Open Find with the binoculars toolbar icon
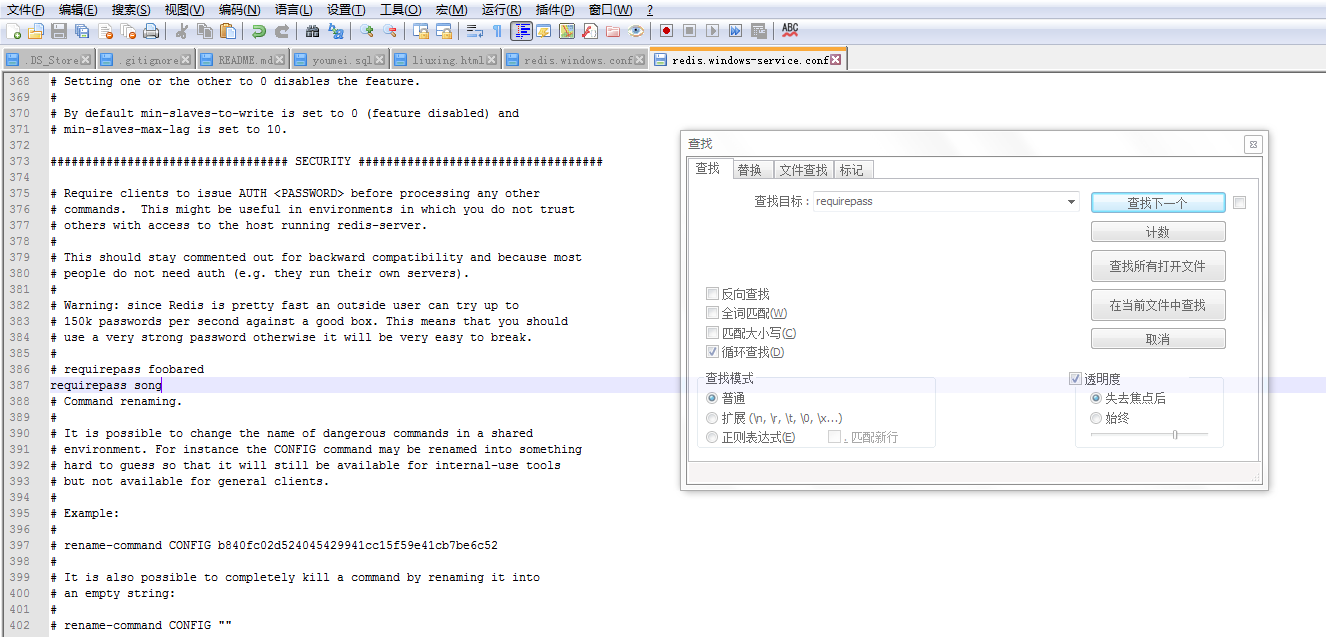The height and width of the screenshot is (637, 1326). point(315,31)
